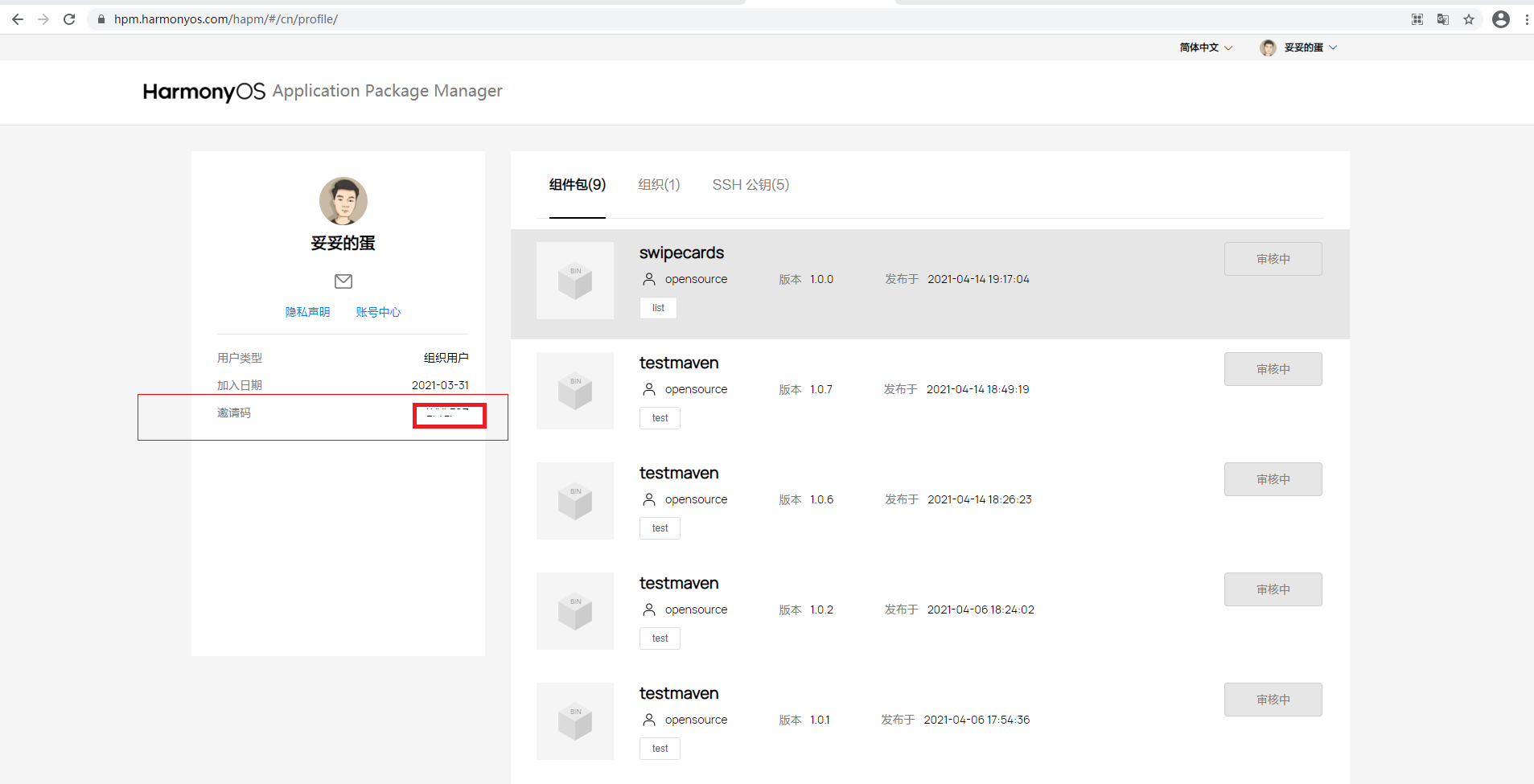The width and height of the screenshot is (1534, 784).
Task: Click 审核中 button for testmaven 1.0.7
Action: 1273,369
